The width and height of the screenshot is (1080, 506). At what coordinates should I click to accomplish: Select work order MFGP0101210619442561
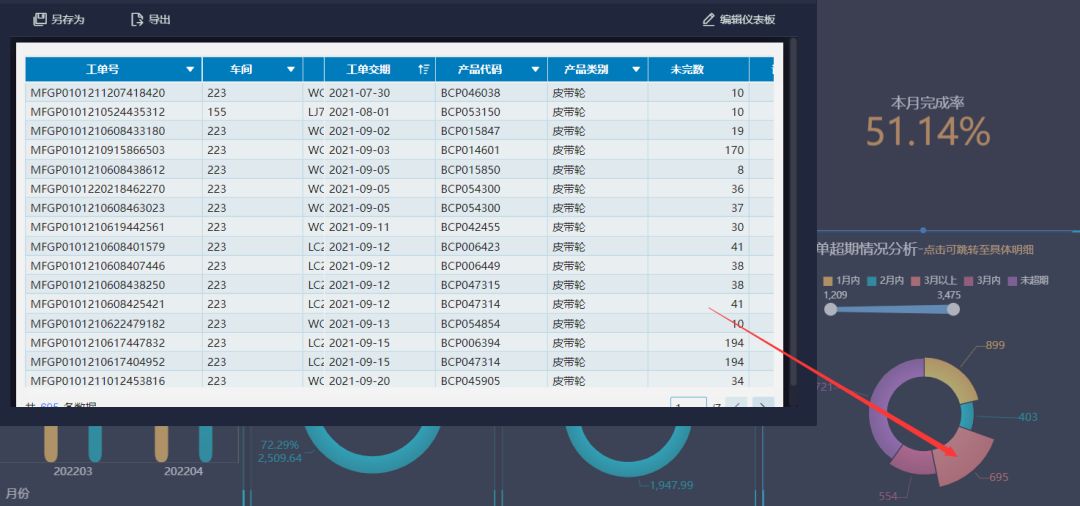[98, 227]
